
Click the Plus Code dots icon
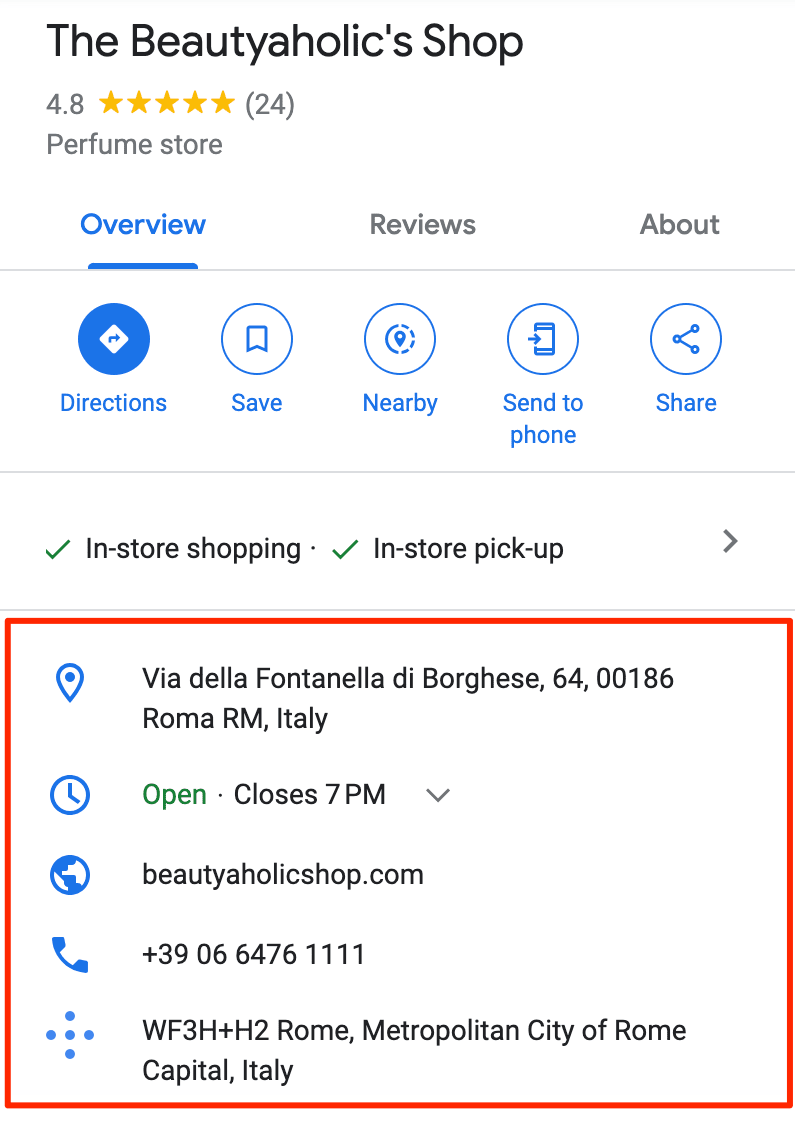pos(69,1034)
